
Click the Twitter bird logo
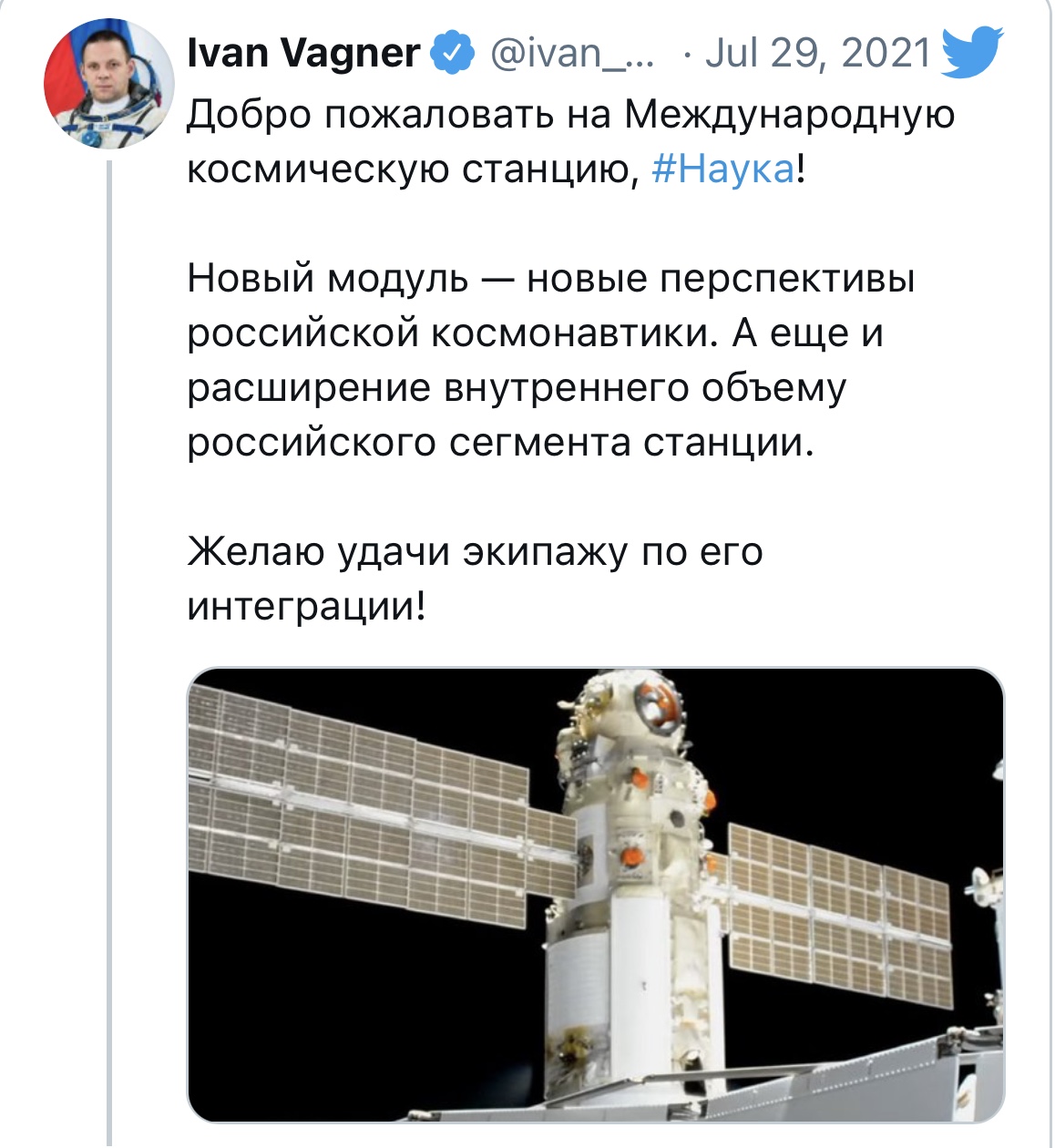[x=971, y=52]
